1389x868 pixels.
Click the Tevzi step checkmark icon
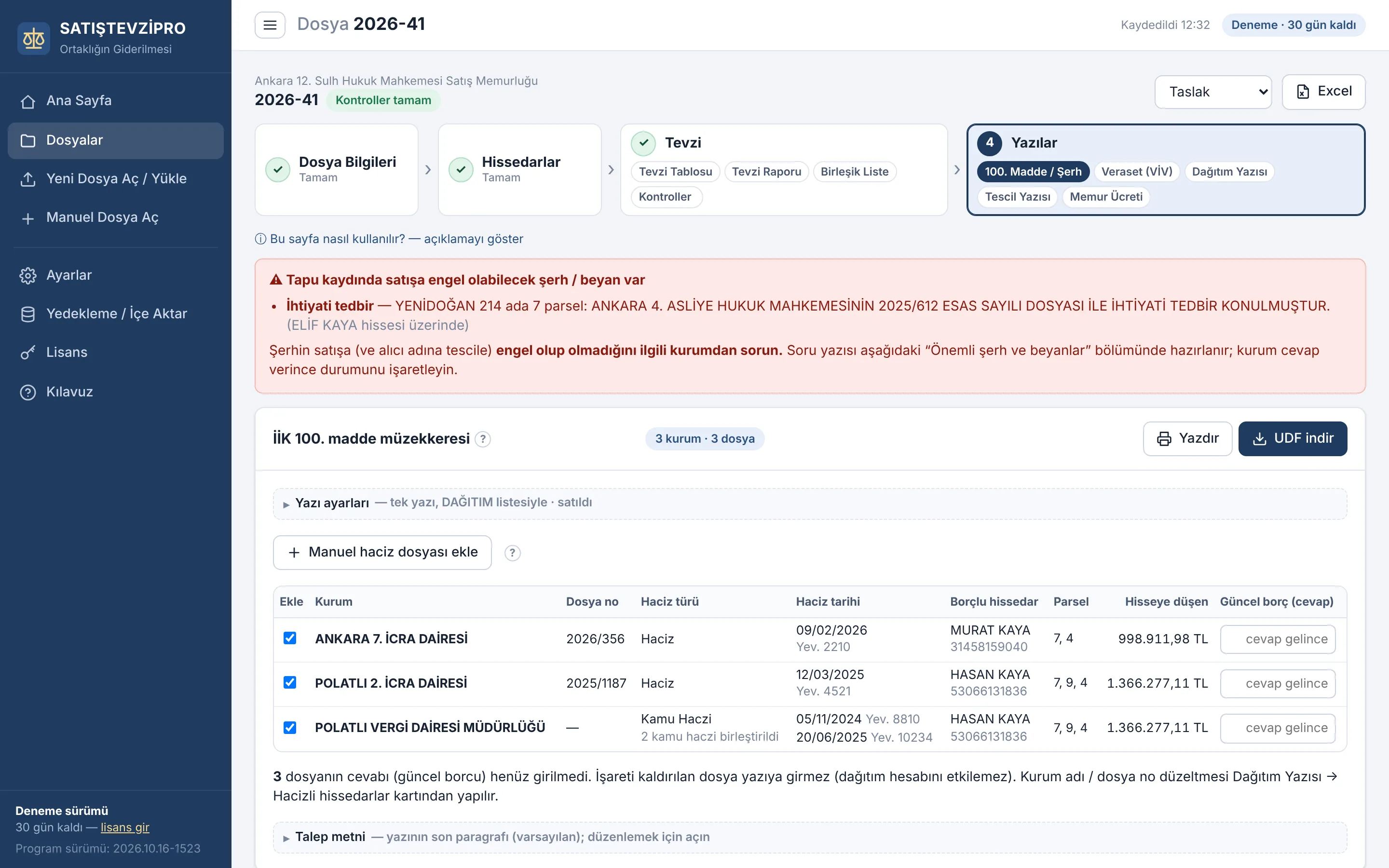tap(643, 143)
